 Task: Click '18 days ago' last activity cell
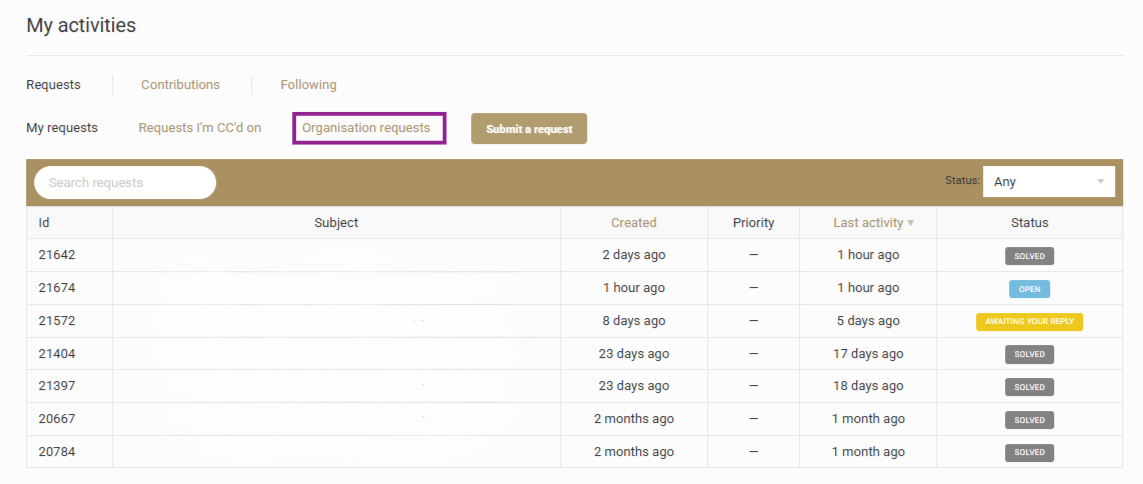click(x=867, y=386)
